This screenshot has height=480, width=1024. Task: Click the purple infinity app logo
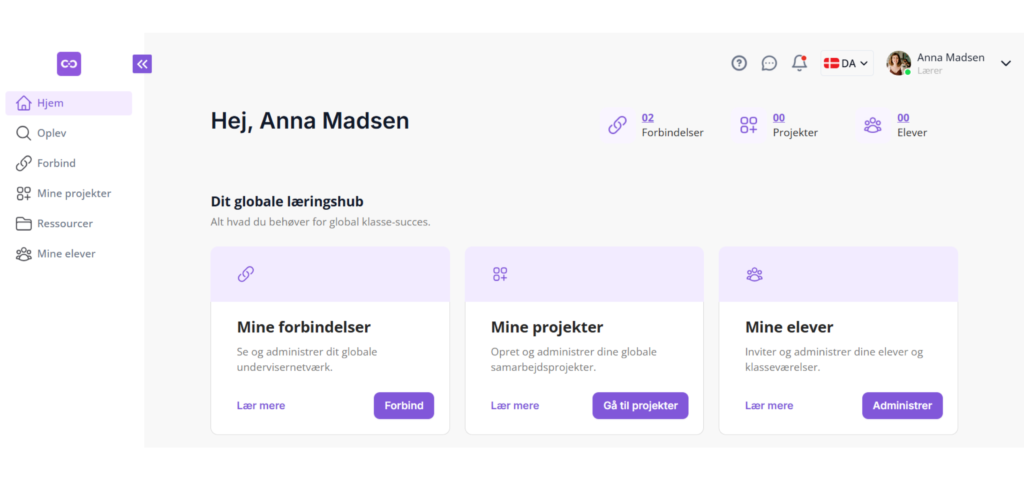click(x=69, y=64)
